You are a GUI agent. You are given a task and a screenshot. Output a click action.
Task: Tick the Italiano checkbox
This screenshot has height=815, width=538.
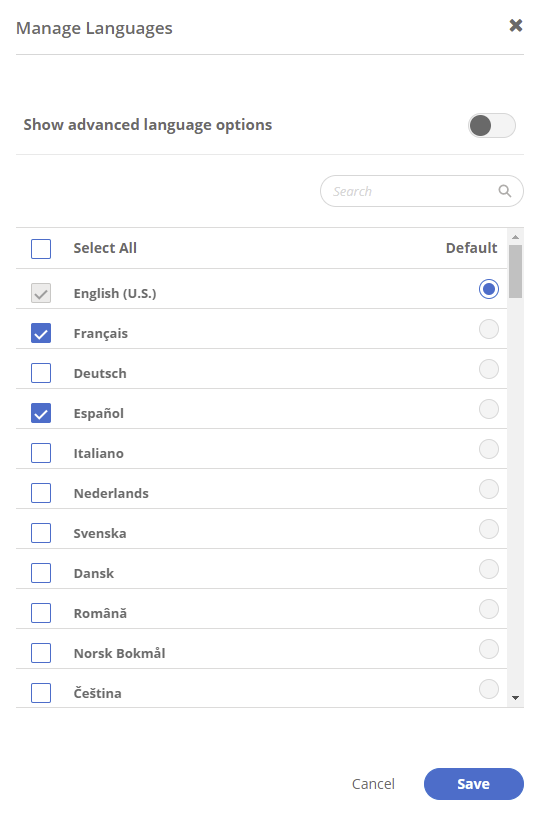pos(41,453)
